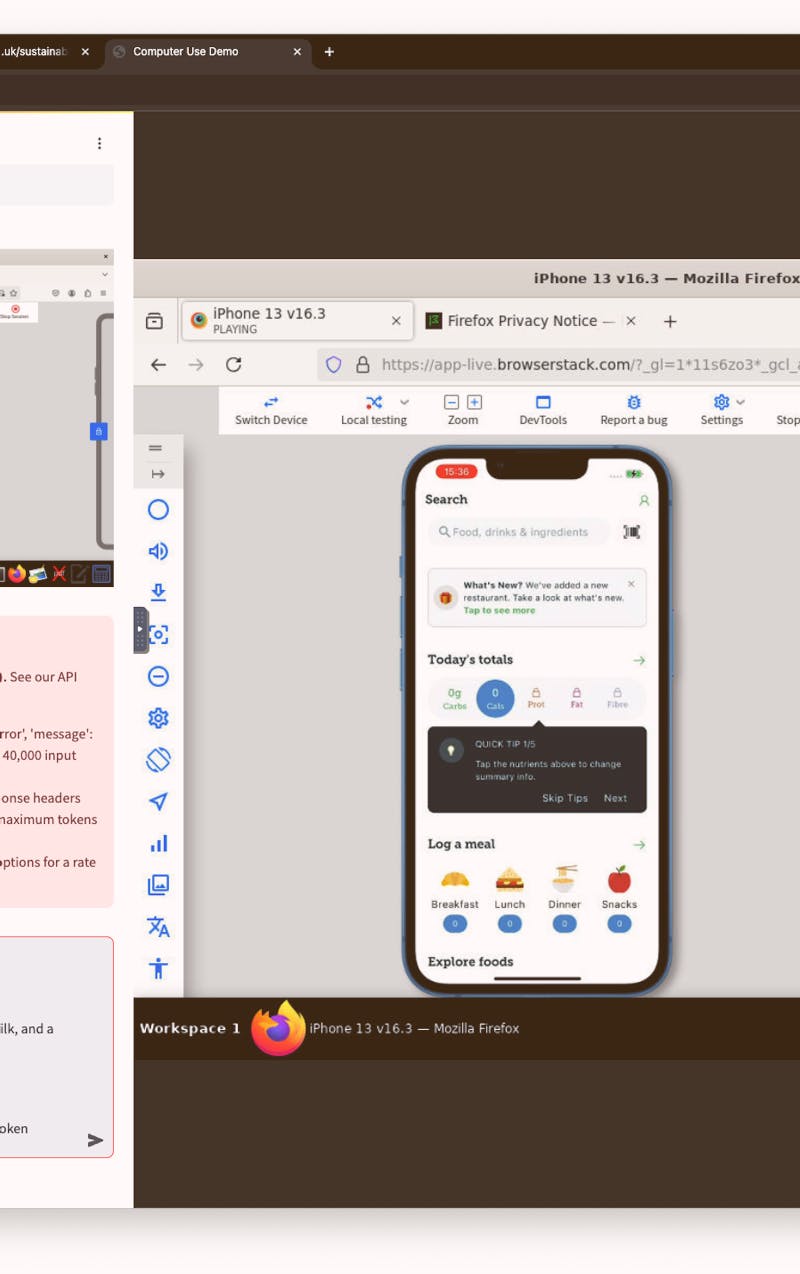Select the network throttling bar-chart icon
This screenshot has width=800, height=1274.
tap(158, 843)
